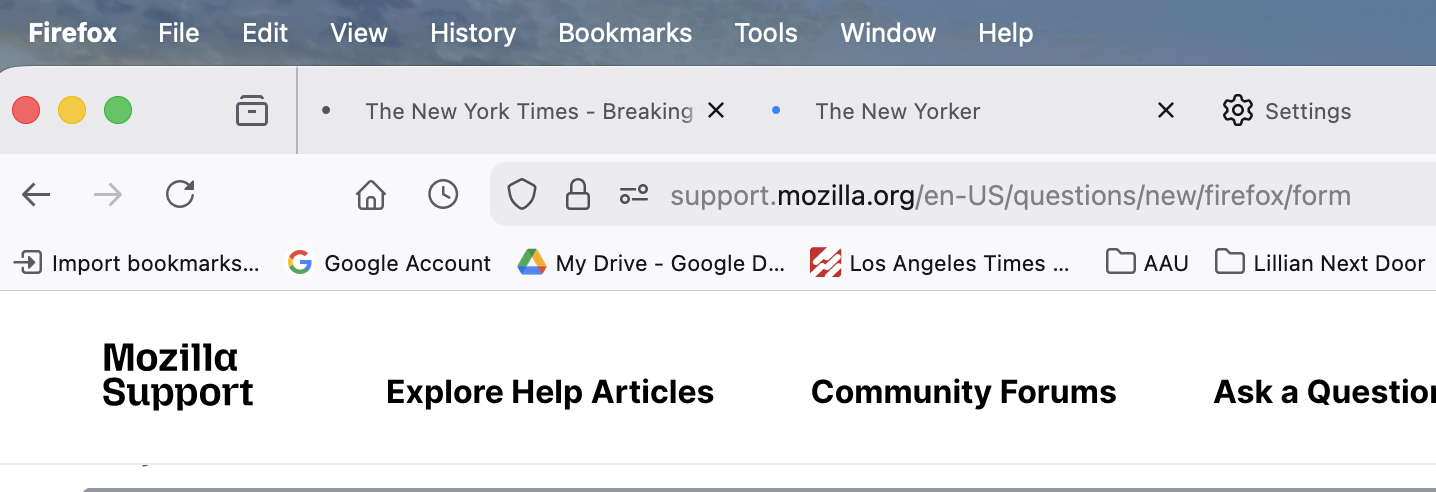
Task: Open the Google Account bookmark
Action: (x=390, y=263)
